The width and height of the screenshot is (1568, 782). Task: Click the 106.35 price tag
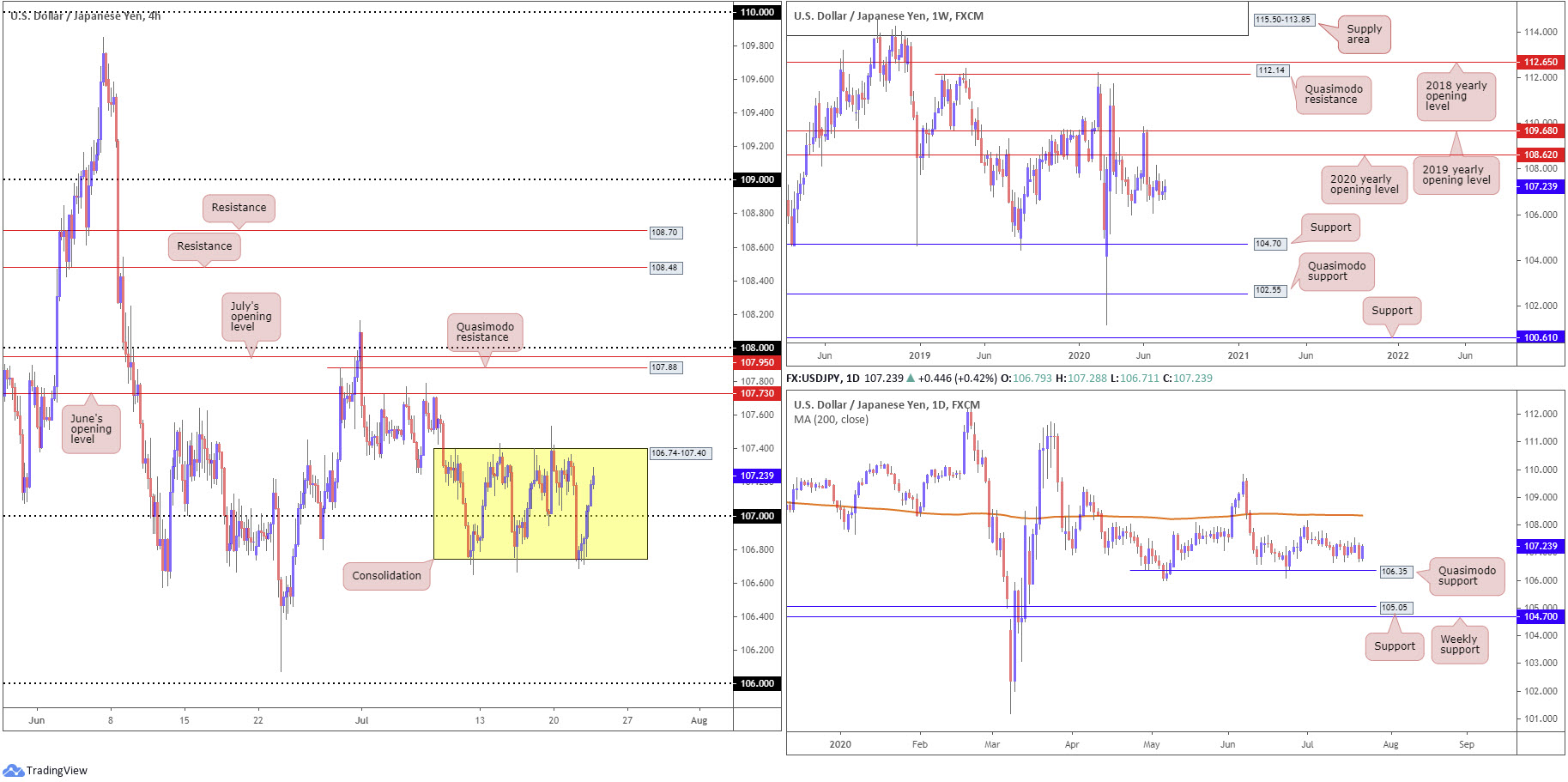(x=1395, y=571)
